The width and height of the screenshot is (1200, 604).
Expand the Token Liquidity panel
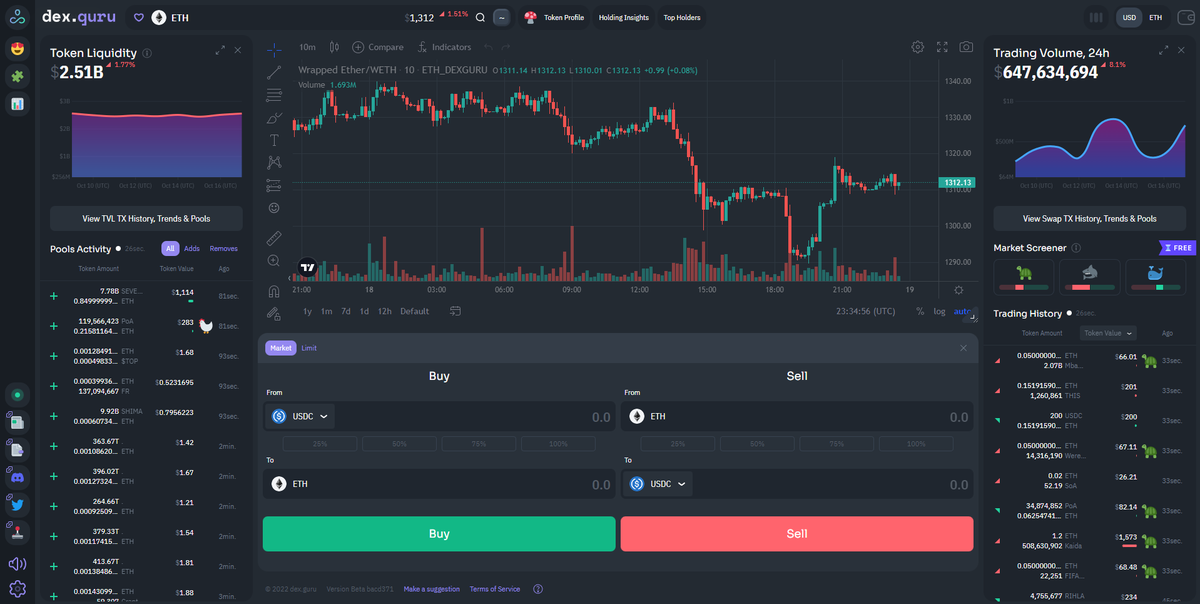(x=220, y=50)
